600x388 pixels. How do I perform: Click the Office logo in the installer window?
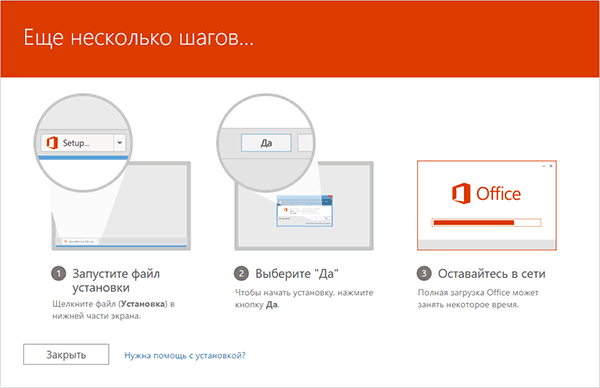(486, 193)
